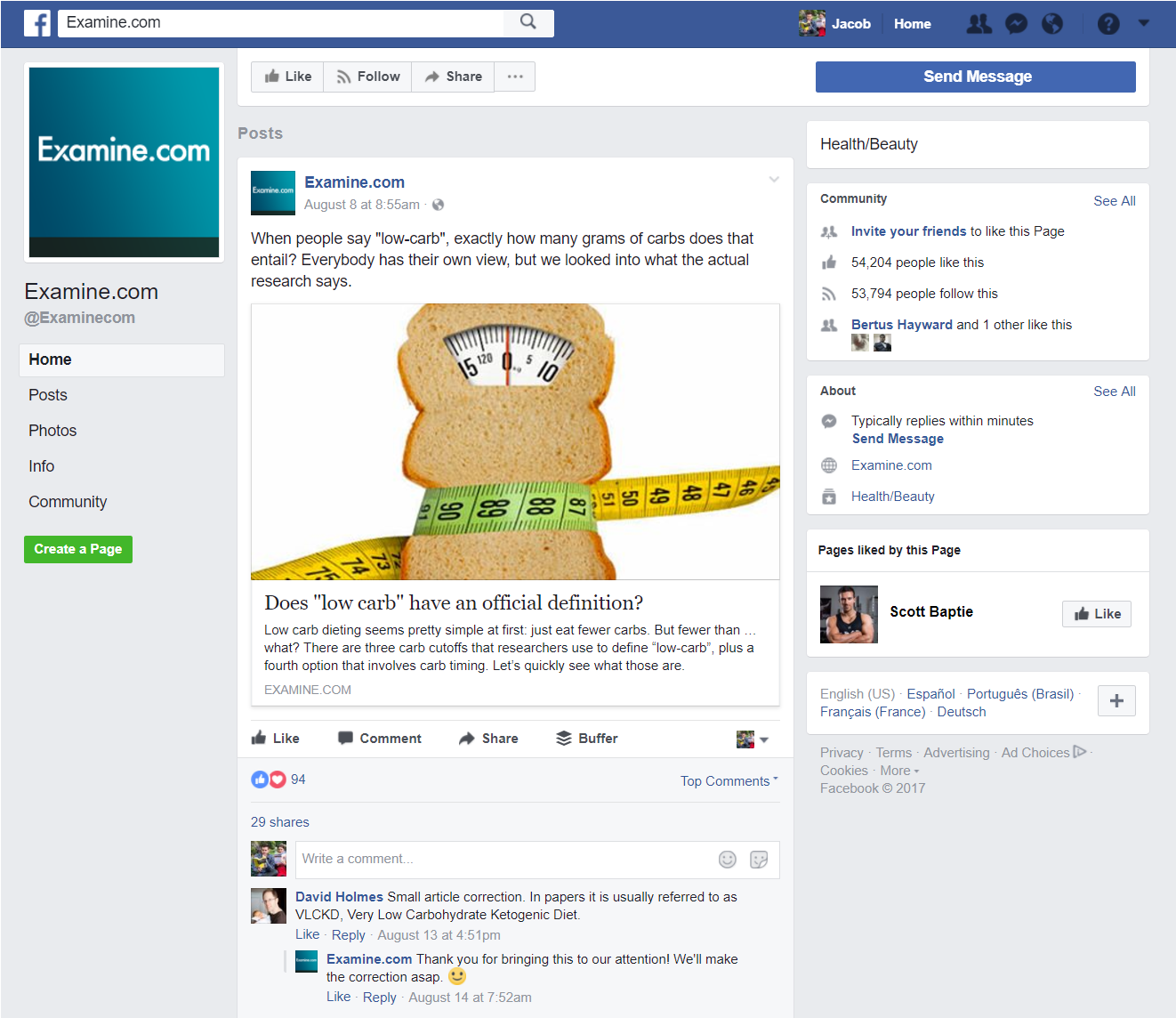1176x1018 pixels.
Task: Switch language to Deutsch
Action: (x=962, y=712)
